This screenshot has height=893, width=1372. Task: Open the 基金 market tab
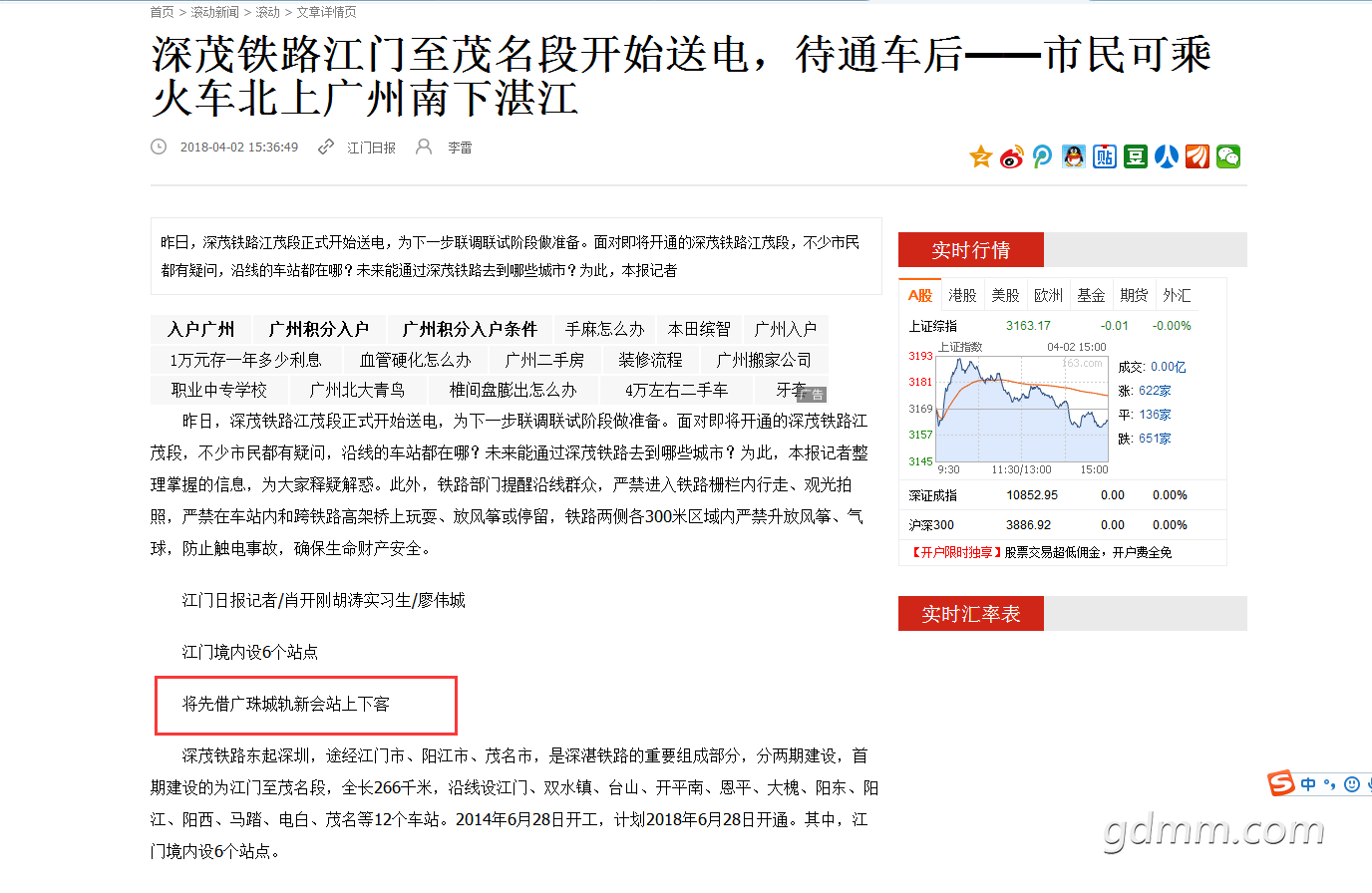[1091, 295]
